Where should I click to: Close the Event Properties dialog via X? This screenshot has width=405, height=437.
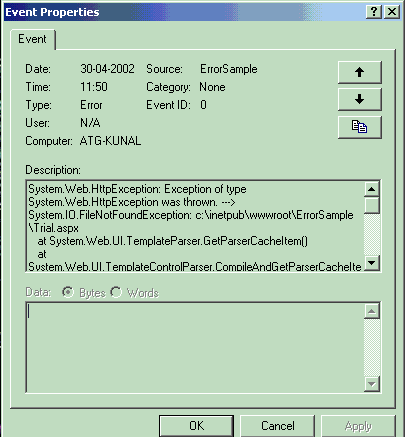pyautogui.click(x=392, y=12)
